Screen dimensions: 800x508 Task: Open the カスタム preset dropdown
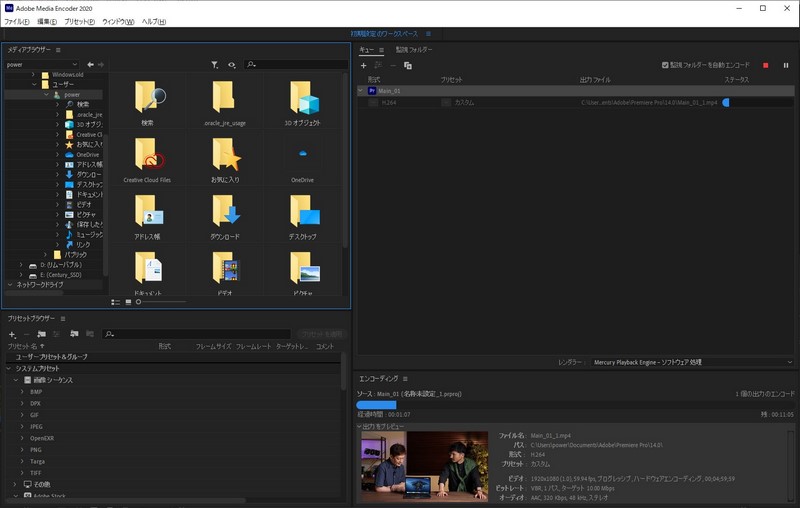tap(446, 103)
